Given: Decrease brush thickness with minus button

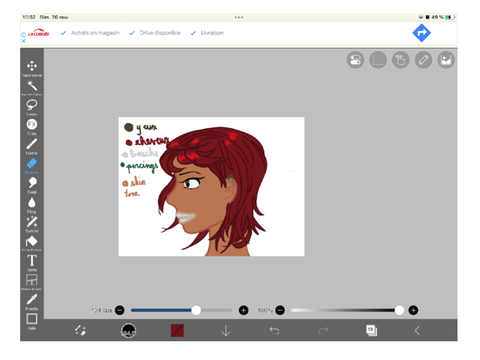Looking at the screenshot, I should pos(120,310).
